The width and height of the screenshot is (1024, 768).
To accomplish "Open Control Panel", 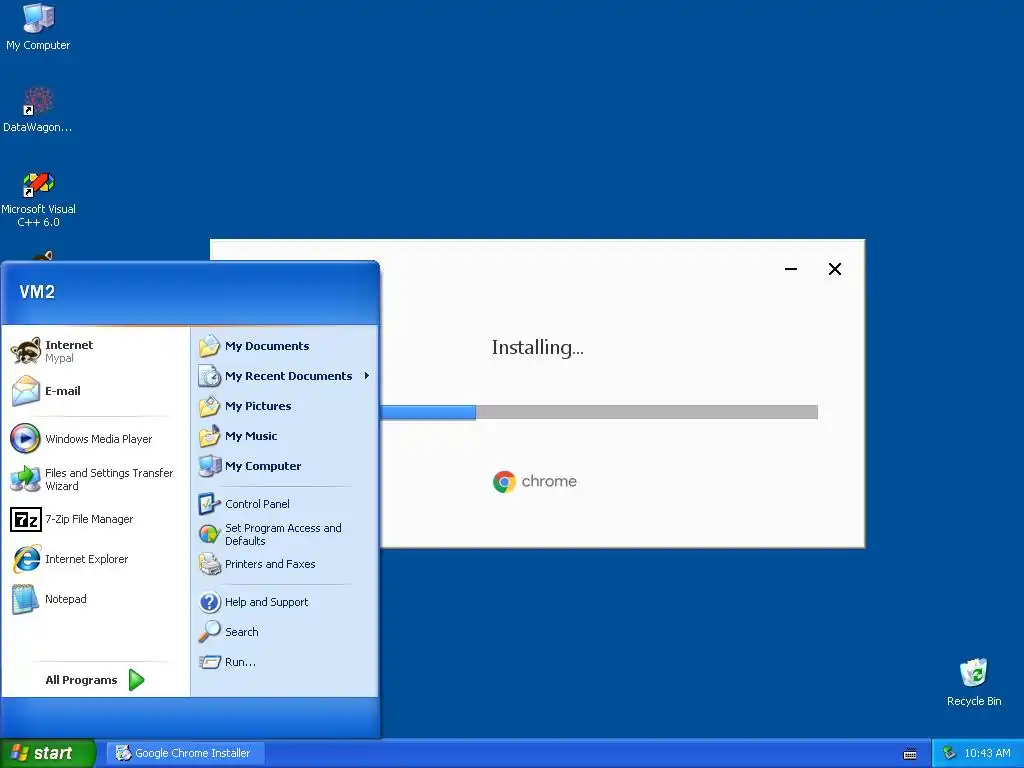I will [285, 504].
